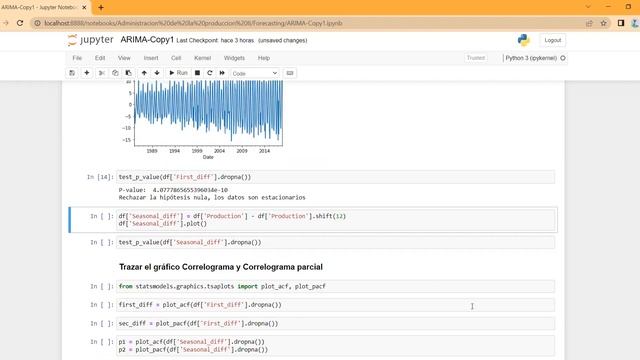Open the File menu
The height and width of the screenshot is (360, 640).
[77, 58]
